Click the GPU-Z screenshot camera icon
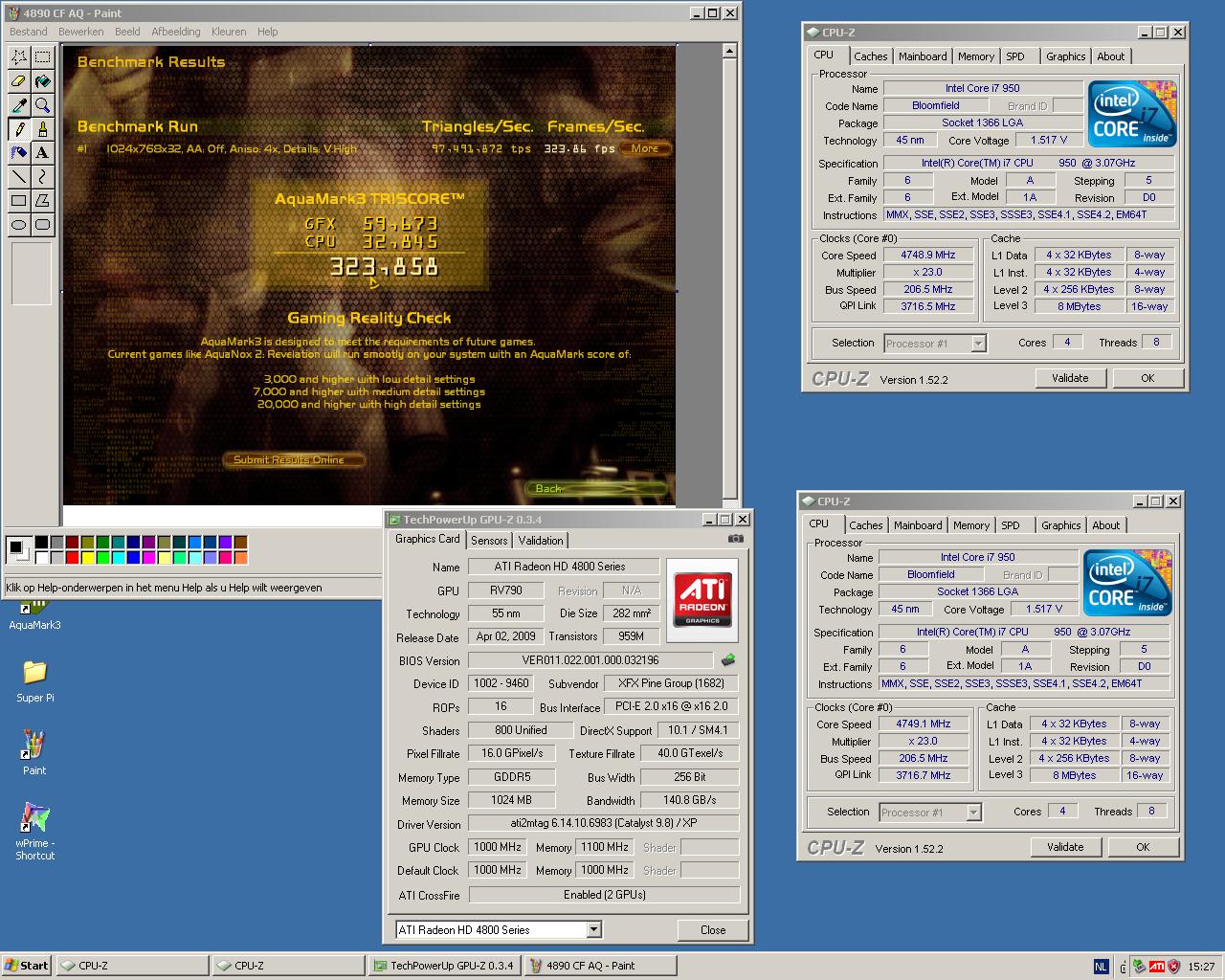This screenshot has width=1225, height=980. coord(735,539)
